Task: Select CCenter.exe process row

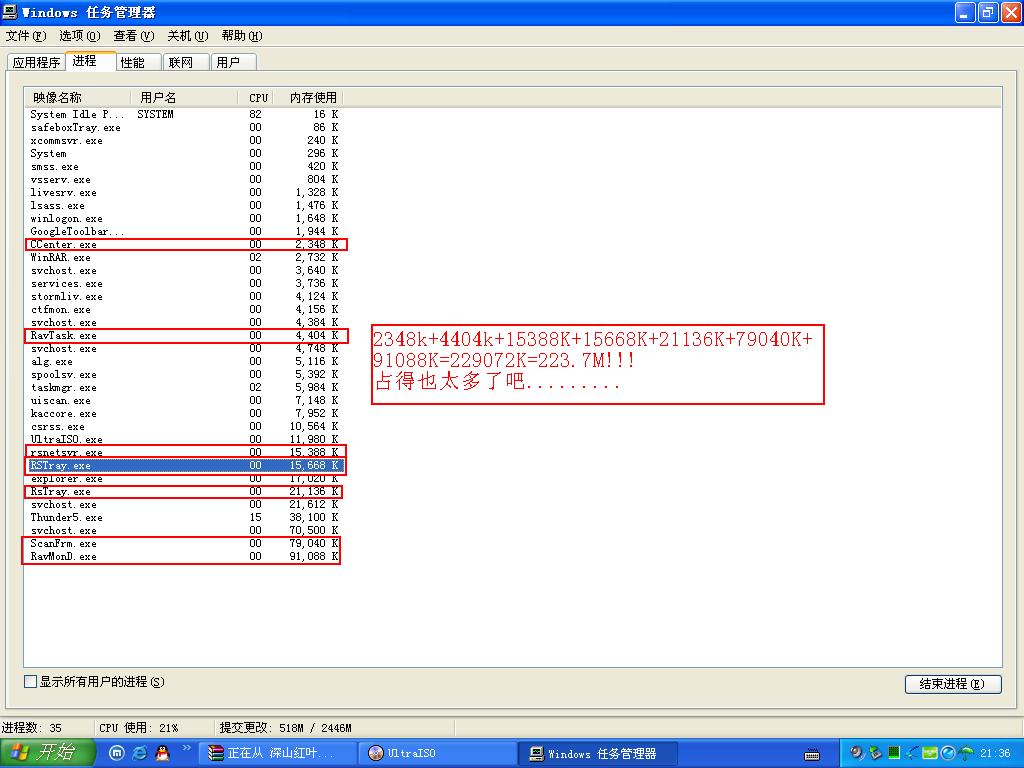Action: pyautogui.click(x=184, y=244)
